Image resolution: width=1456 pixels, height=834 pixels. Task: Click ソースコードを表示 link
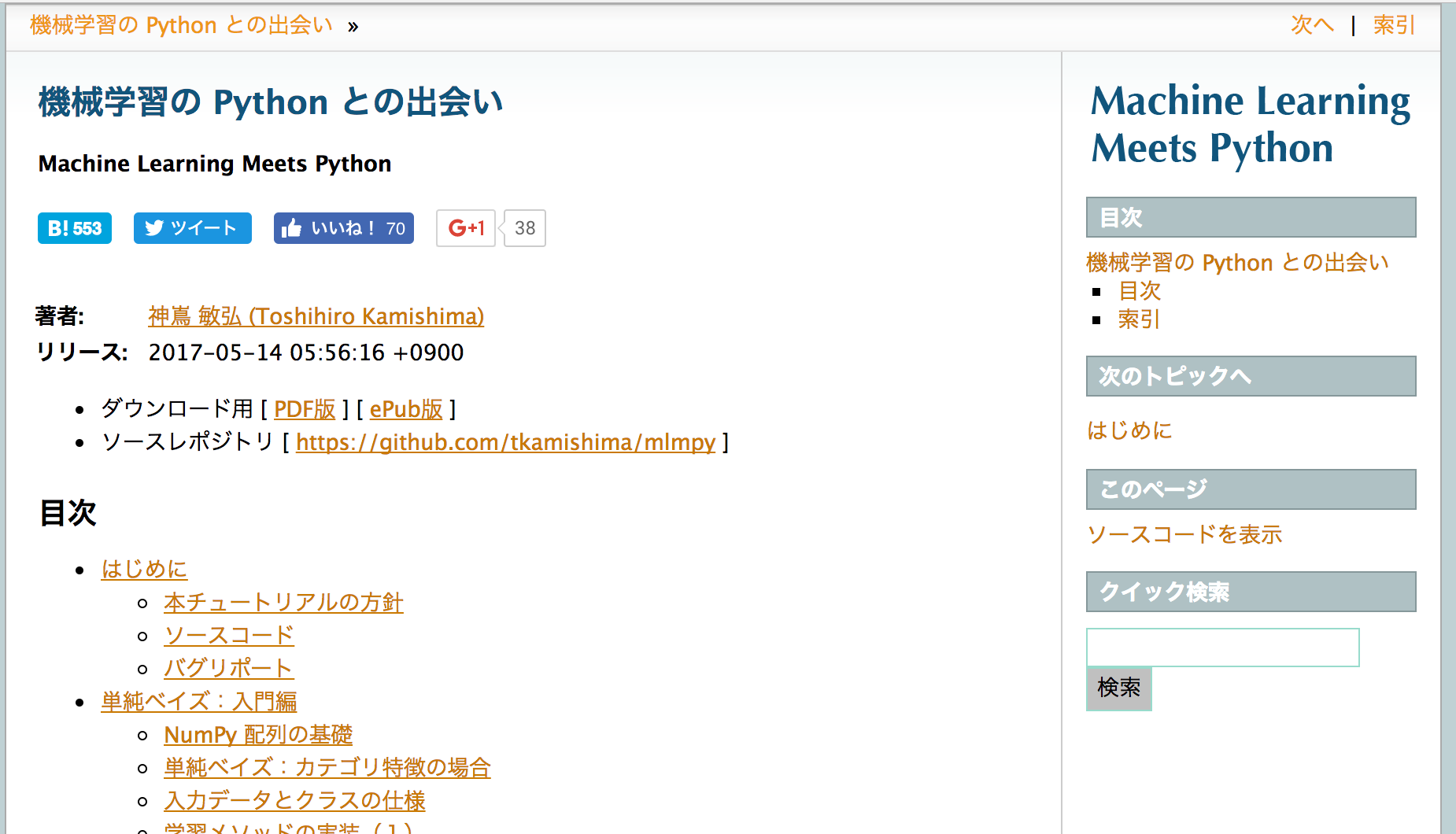(x=1184, y=534)
